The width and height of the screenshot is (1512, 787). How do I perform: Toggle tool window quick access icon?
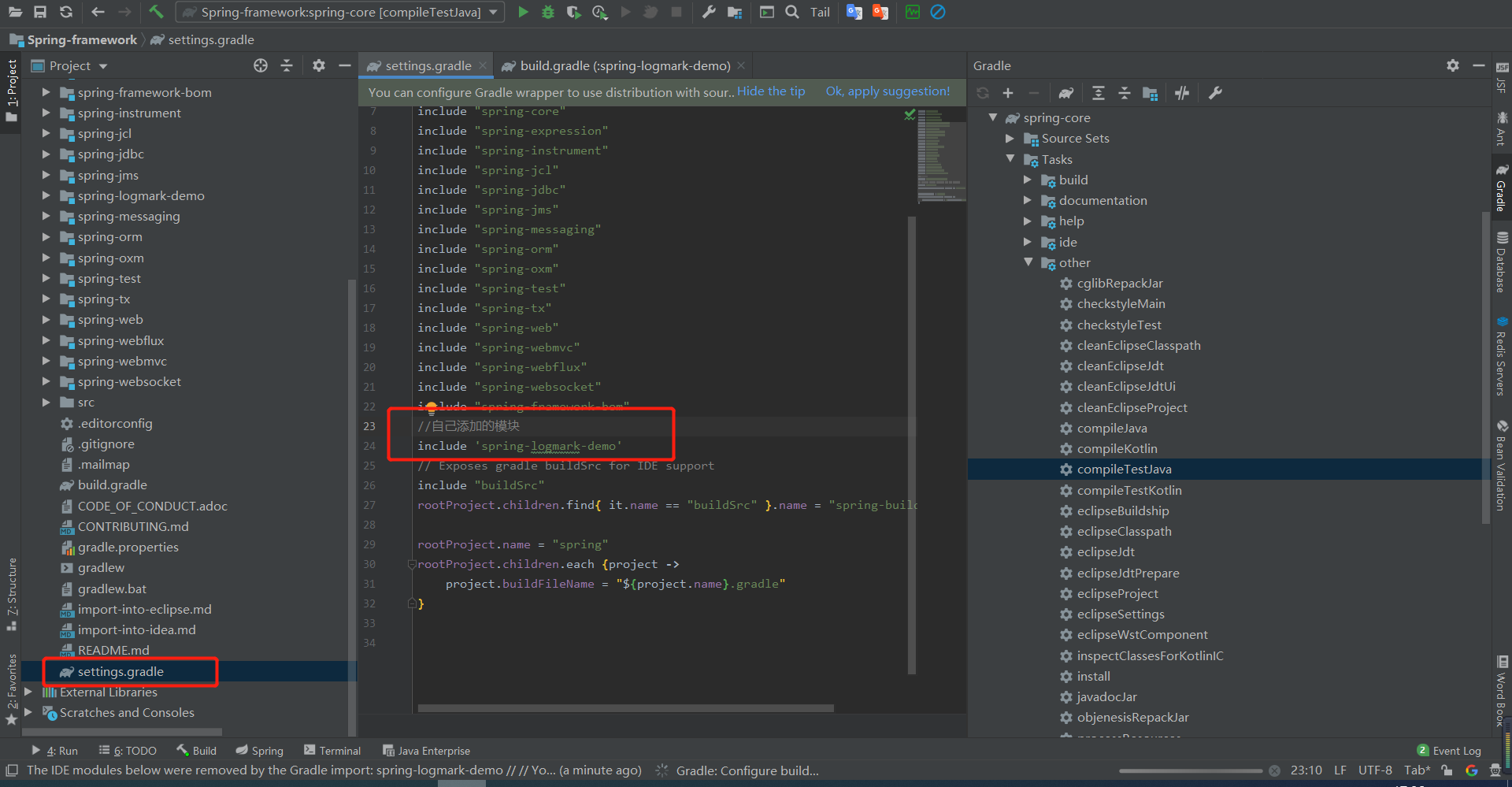pyautogui.click(x=11, y=770)
